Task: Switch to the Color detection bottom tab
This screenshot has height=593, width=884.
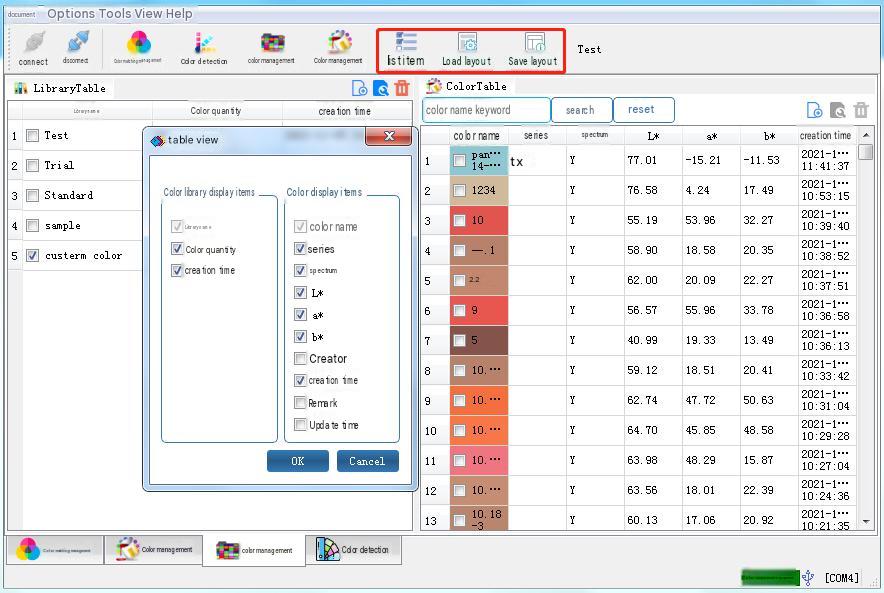Action: (x=353, y=550)
